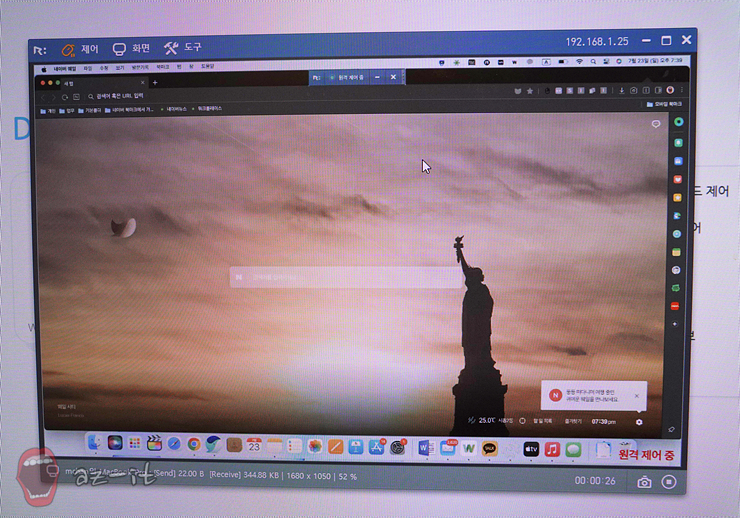Open the new tab settings gear icon
Image resolution: width=740 pixels, height=518 pixels.
pos(639,422)
